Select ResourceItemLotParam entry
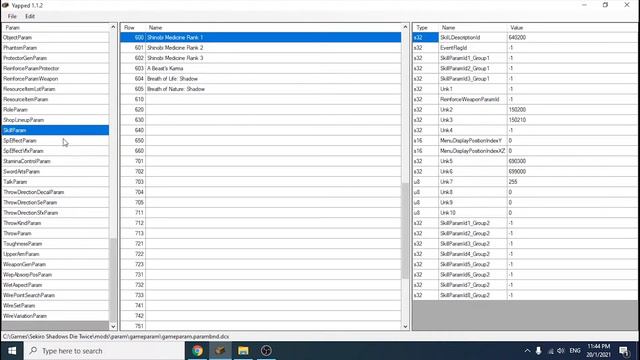 (x=55, y=89)
